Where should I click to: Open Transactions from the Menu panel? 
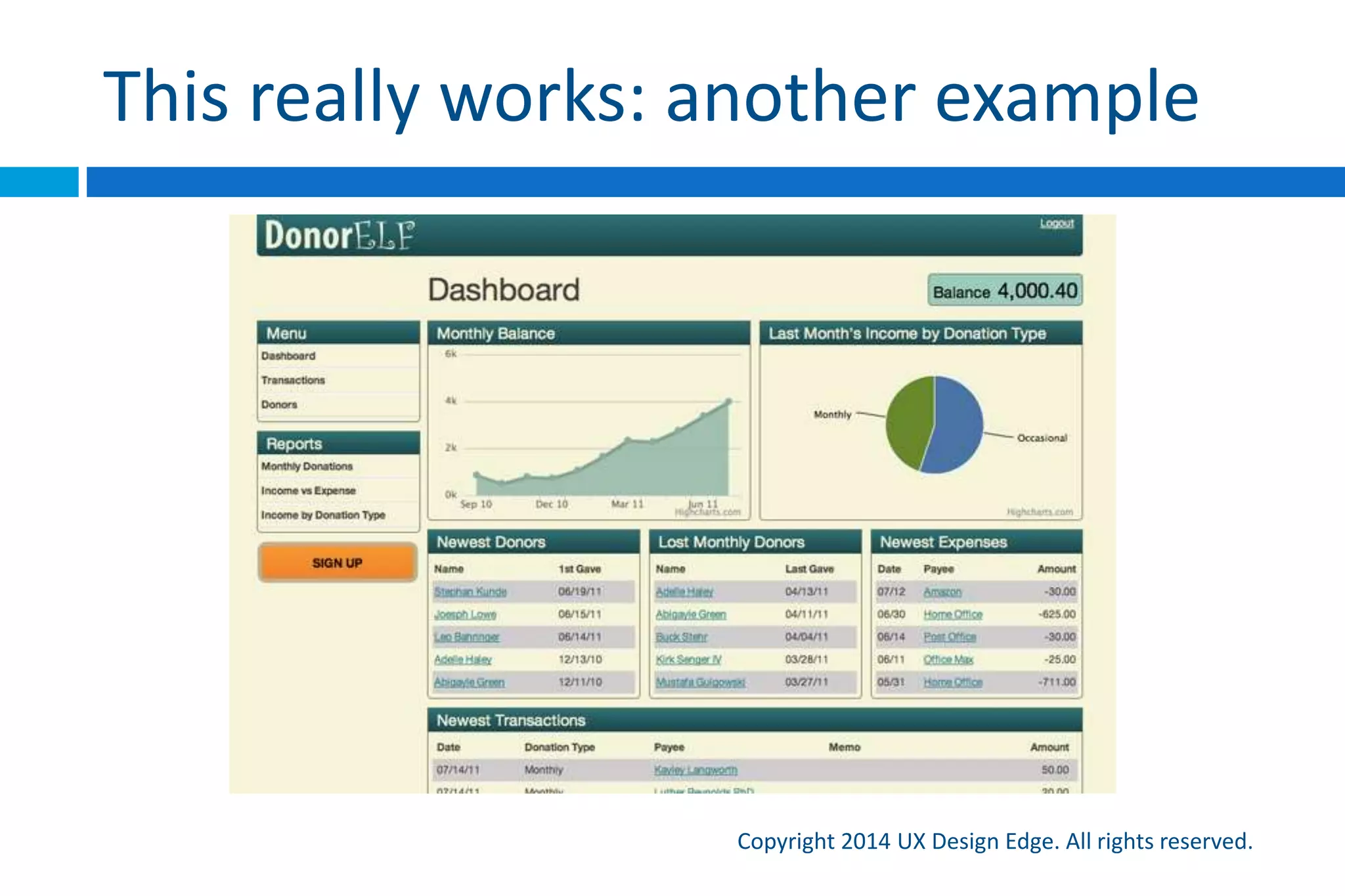click(293, 380)
